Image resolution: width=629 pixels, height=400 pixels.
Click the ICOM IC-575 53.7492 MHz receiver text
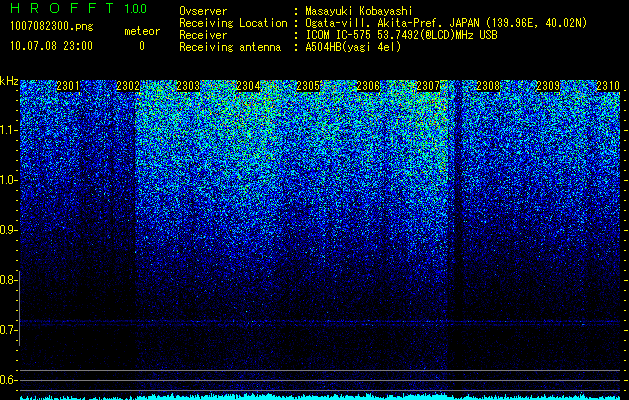click(x=401, y=35)
